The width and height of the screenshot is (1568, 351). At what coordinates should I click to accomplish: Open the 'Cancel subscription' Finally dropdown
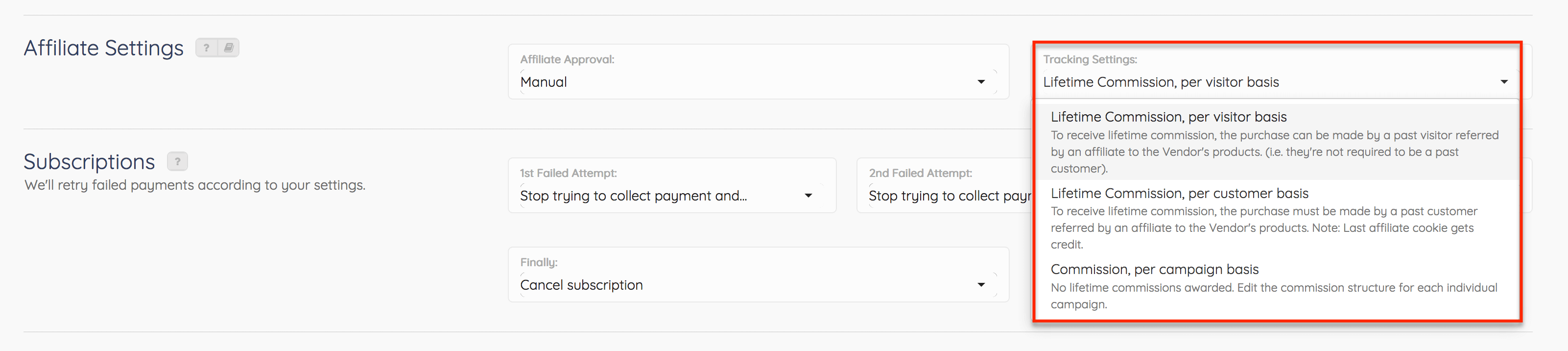pos(759,274)
